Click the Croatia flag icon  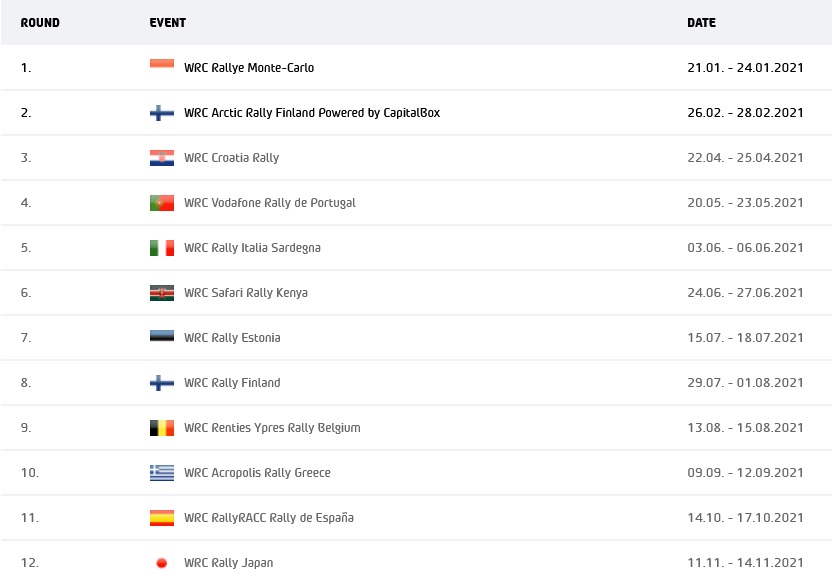[x=162, y=158]
